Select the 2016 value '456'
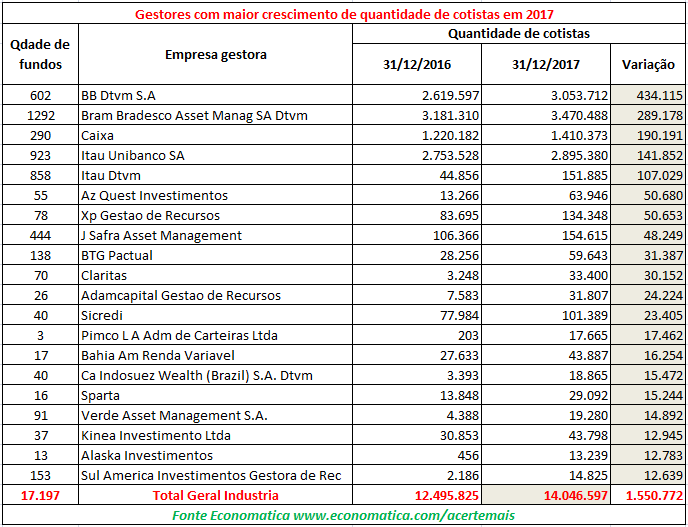688x527 pixels. (417, 455)
